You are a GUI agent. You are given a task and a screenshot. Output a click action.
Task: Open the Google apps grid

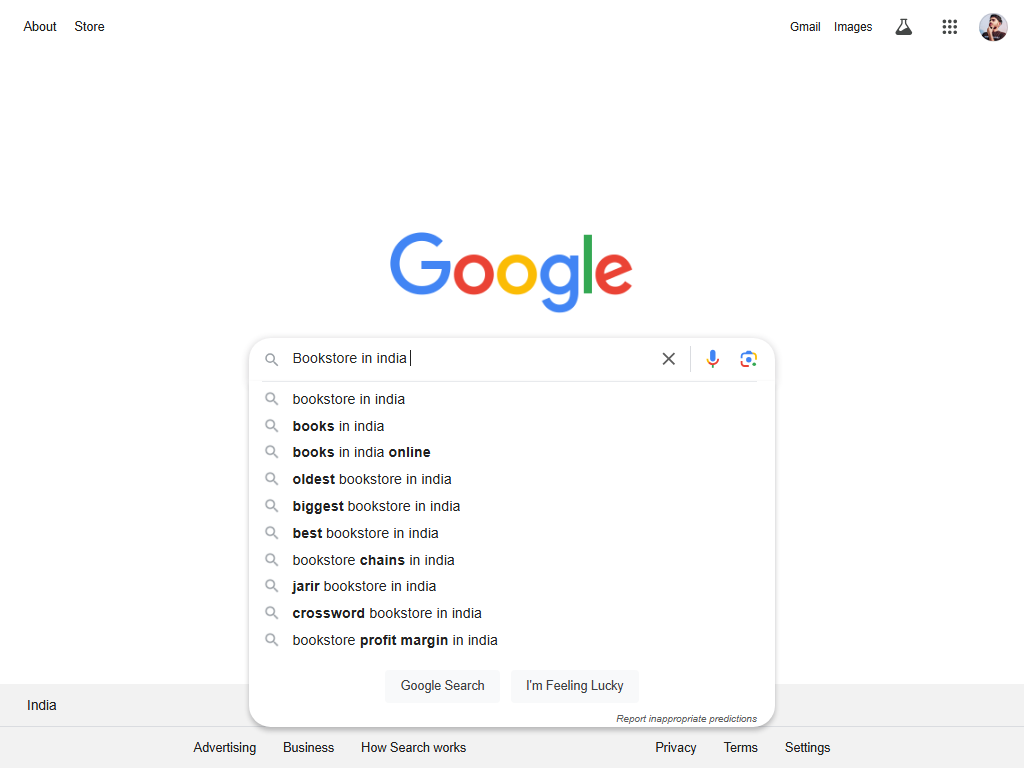click(950, 27)
